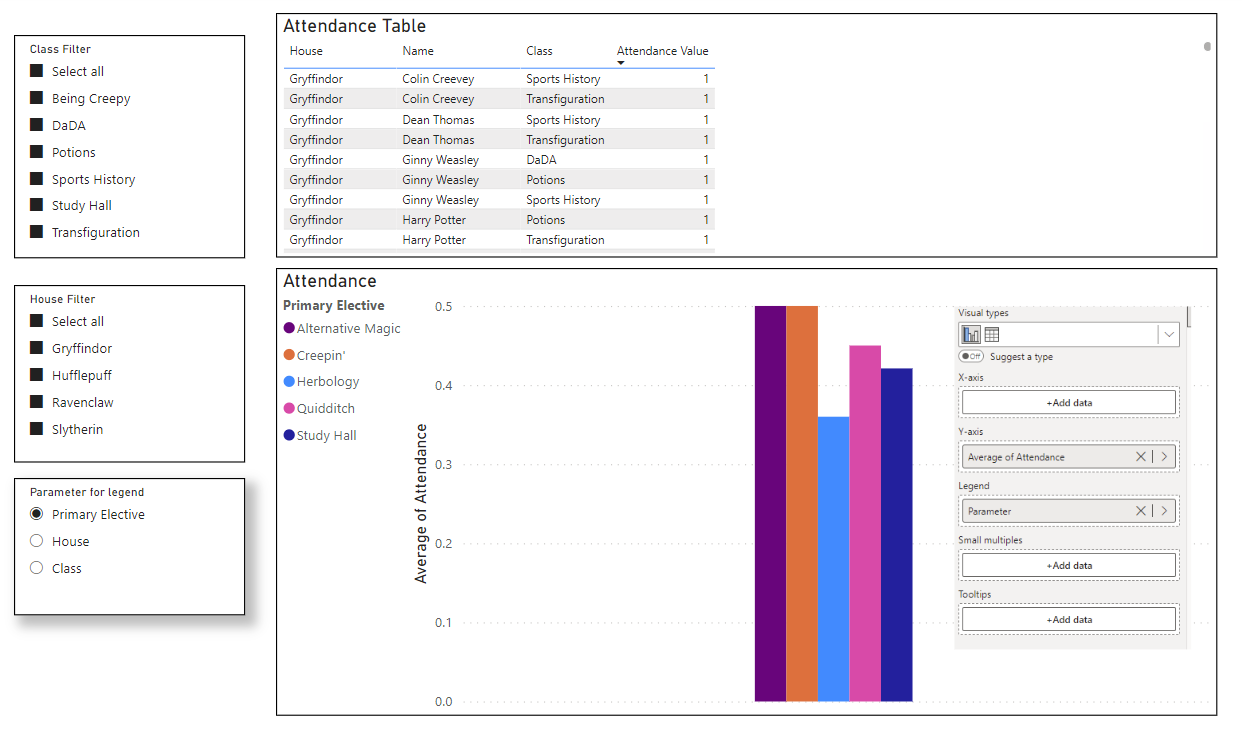Click Parameter Legend field pill
Viewport: 1242px width, 740px height.
[1069, 511]
